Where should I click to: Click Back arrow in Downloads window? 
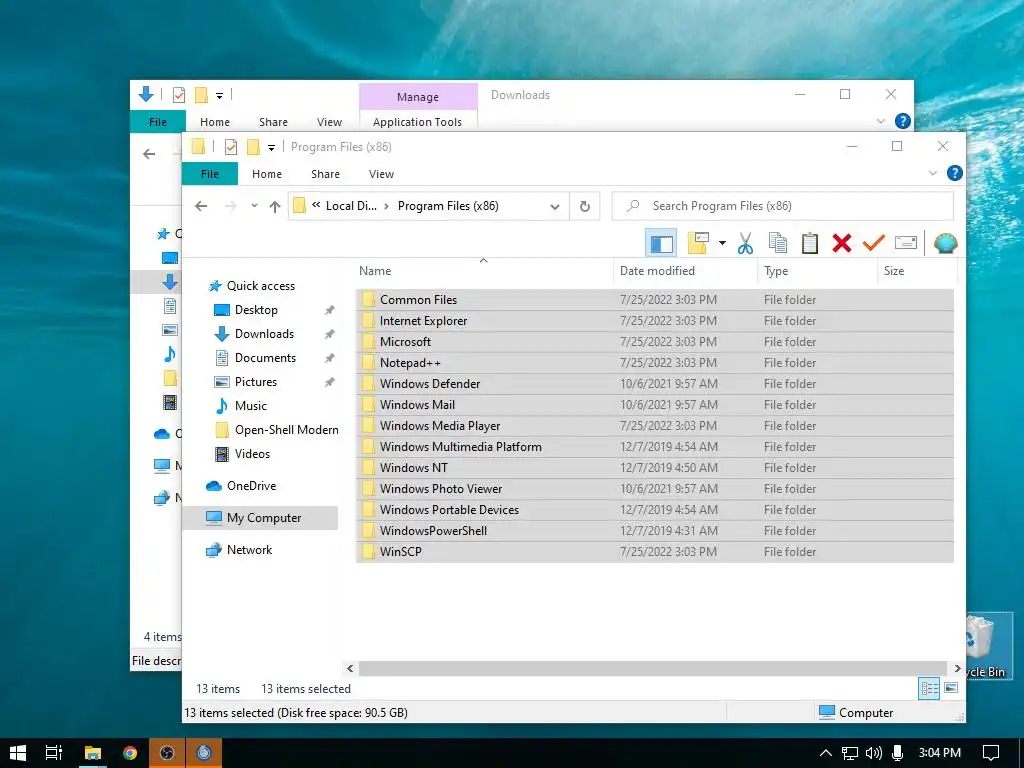[x=149, y=154]
